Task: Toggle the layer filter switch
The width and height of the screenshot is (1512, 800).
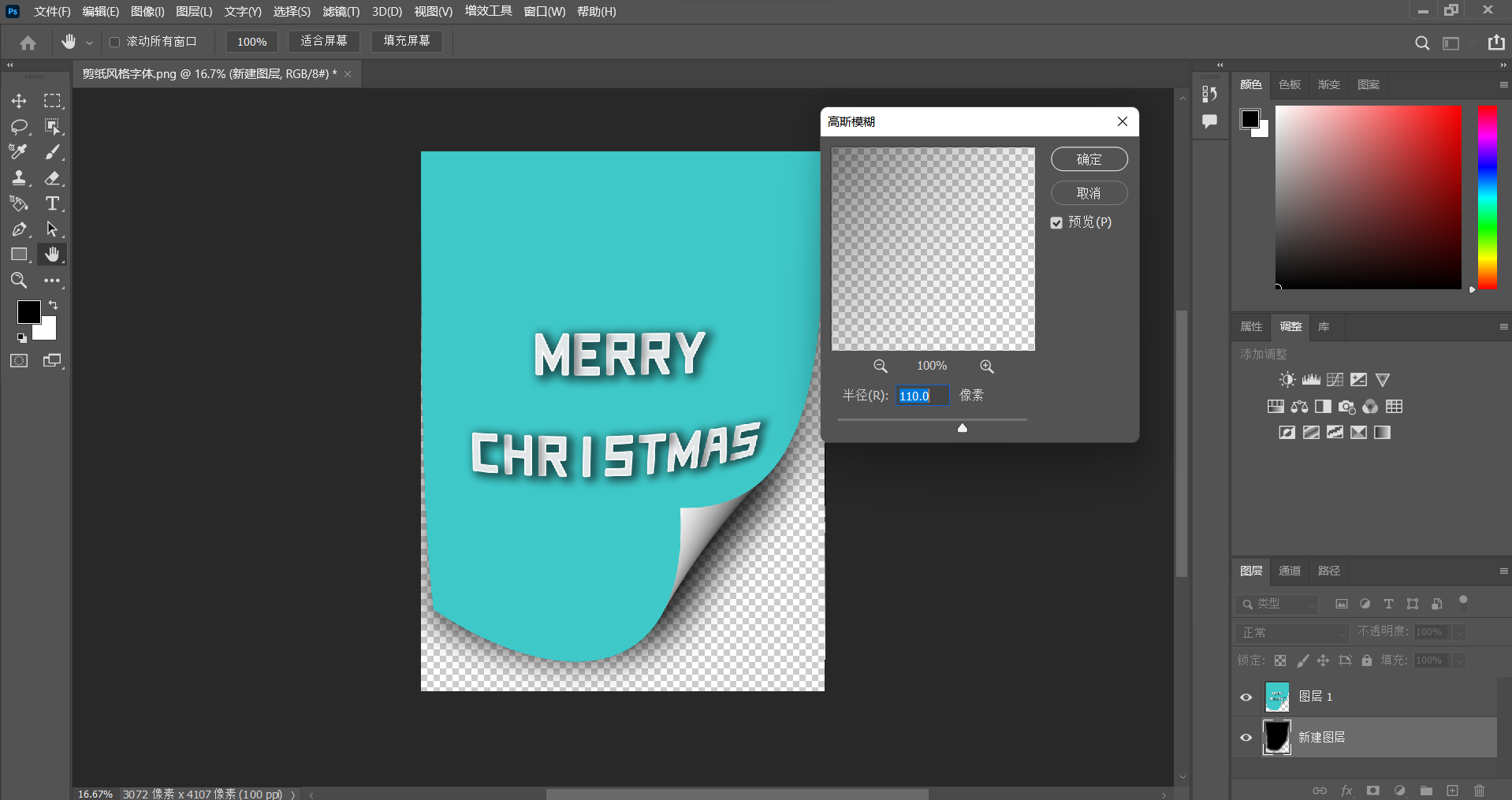Action: (x=1463, y=603)
